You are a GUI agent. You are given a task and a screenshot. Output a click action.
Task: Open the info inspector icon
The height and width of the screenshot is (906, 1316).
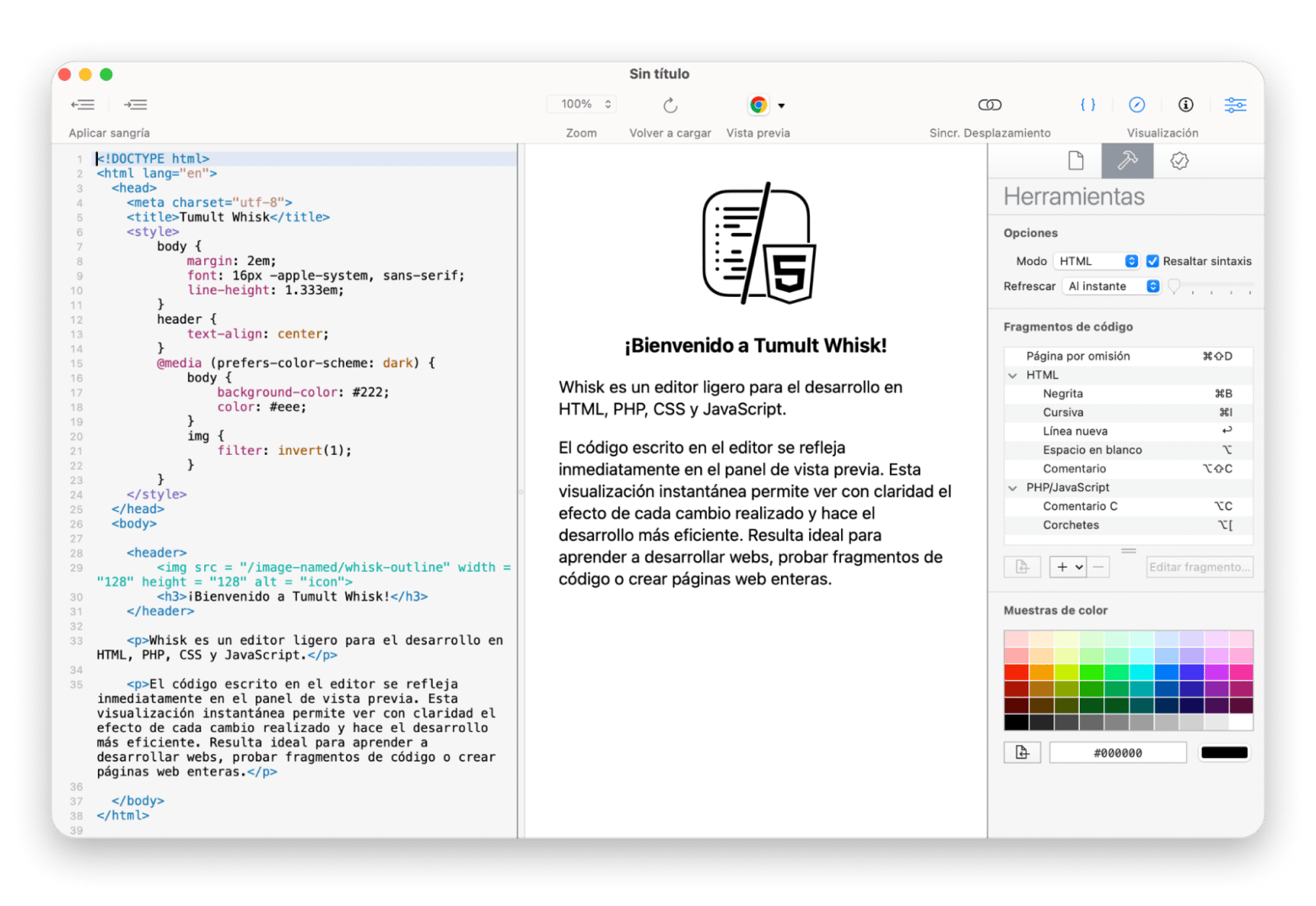[1186, 105]
